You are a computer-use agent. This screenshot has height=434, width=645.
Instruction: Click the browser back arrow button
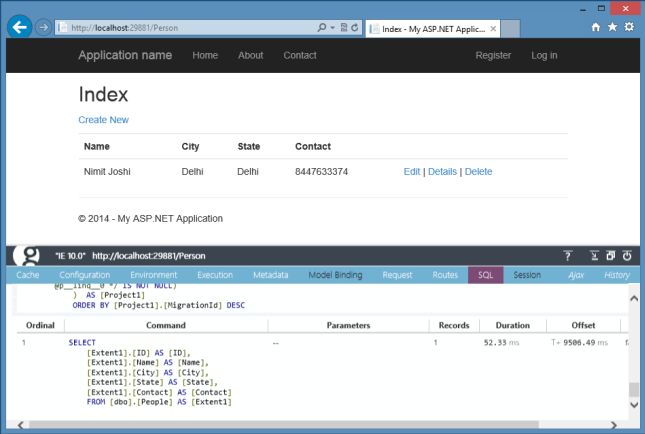point(19,27)
